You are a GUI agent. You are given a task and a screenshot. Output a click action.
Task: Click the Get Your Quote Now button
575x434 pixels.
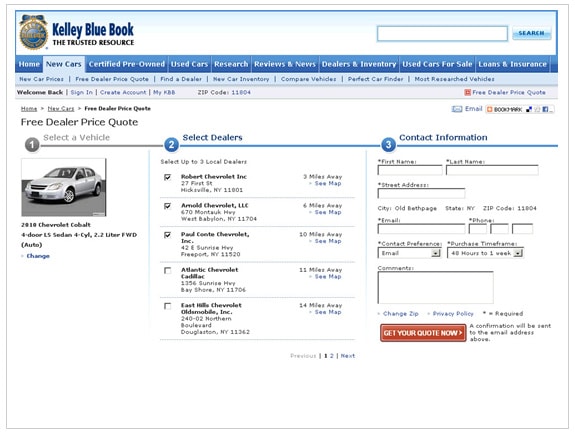[423, 333]
